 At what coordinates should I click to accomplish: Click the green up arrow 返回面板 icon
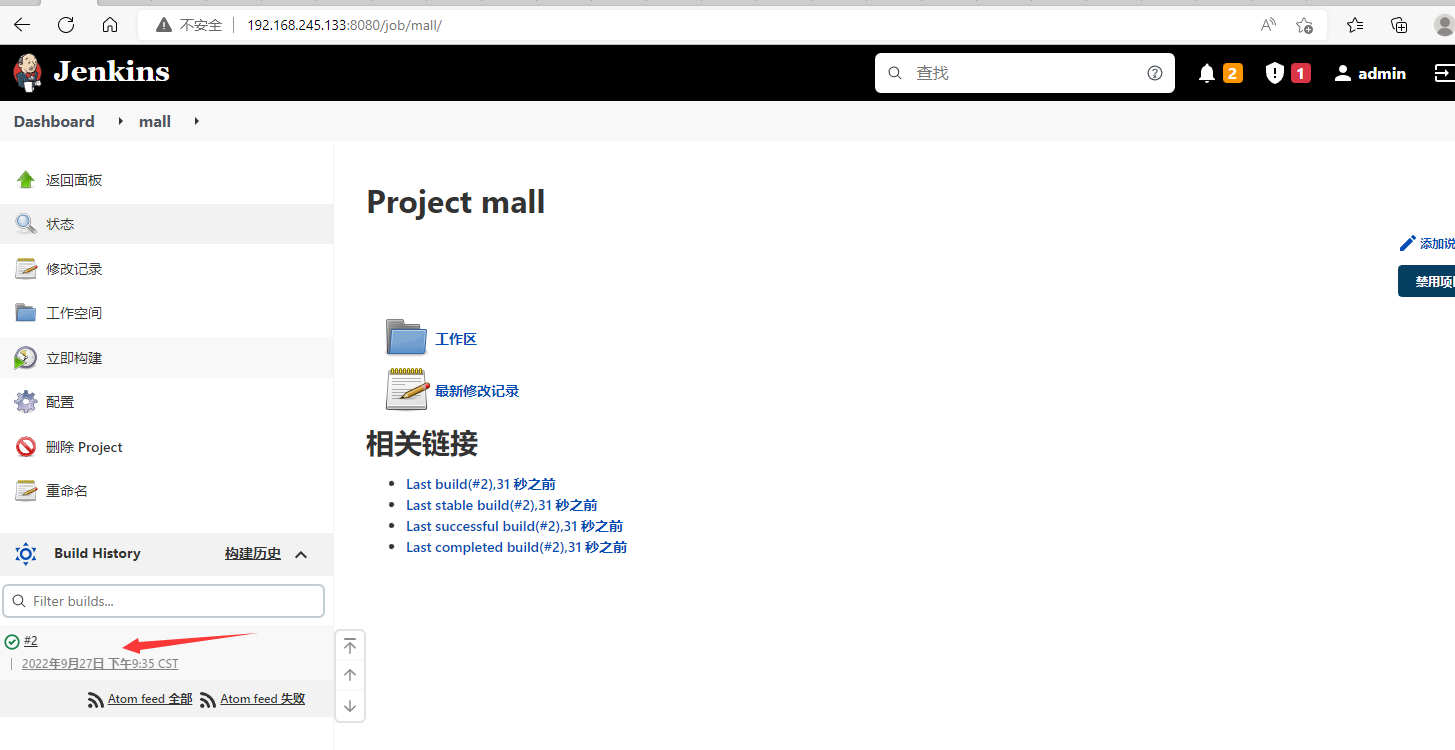pos(26,180)
